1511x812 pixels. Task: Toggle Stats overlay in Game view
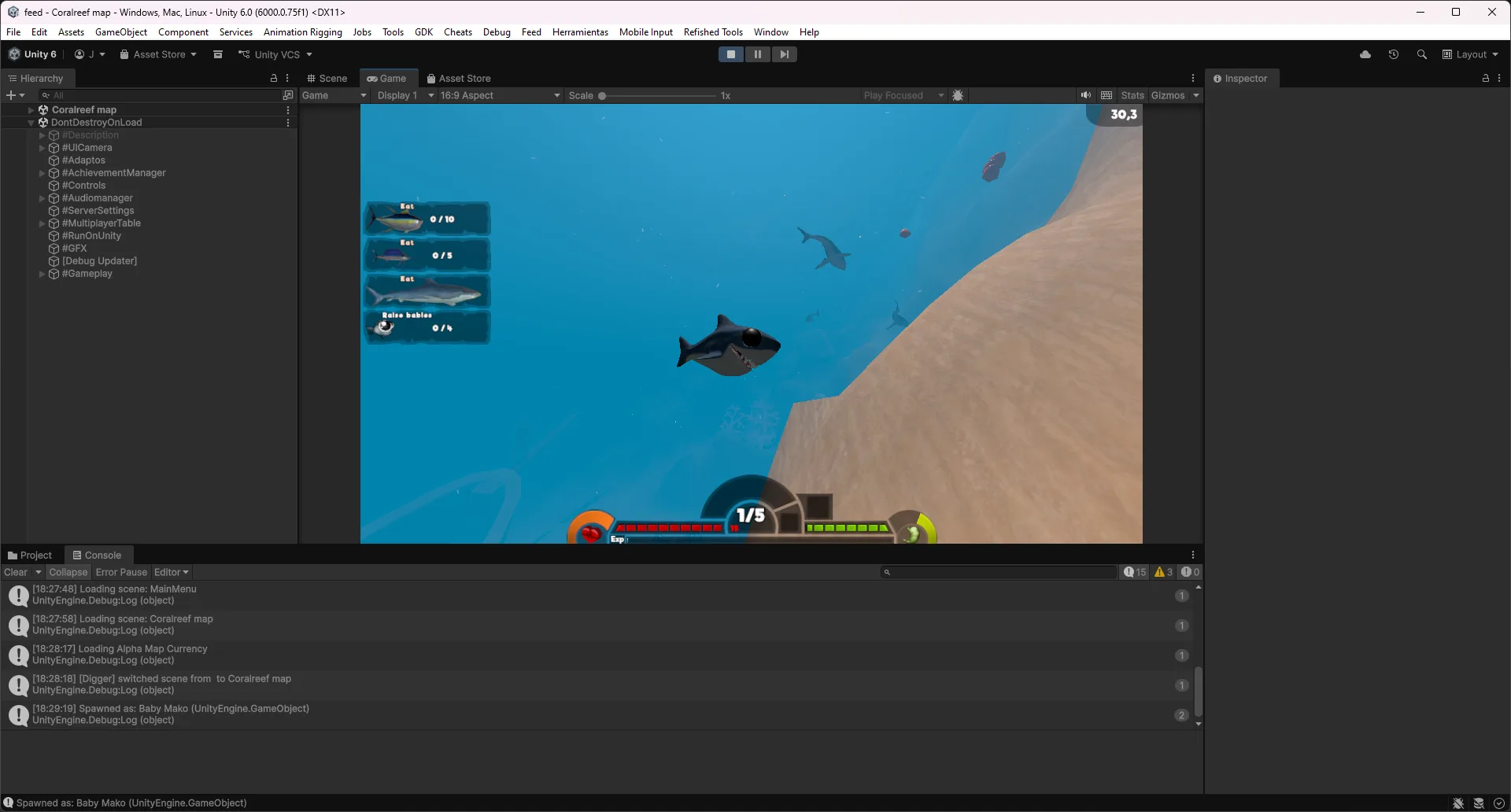point(1132,95)
